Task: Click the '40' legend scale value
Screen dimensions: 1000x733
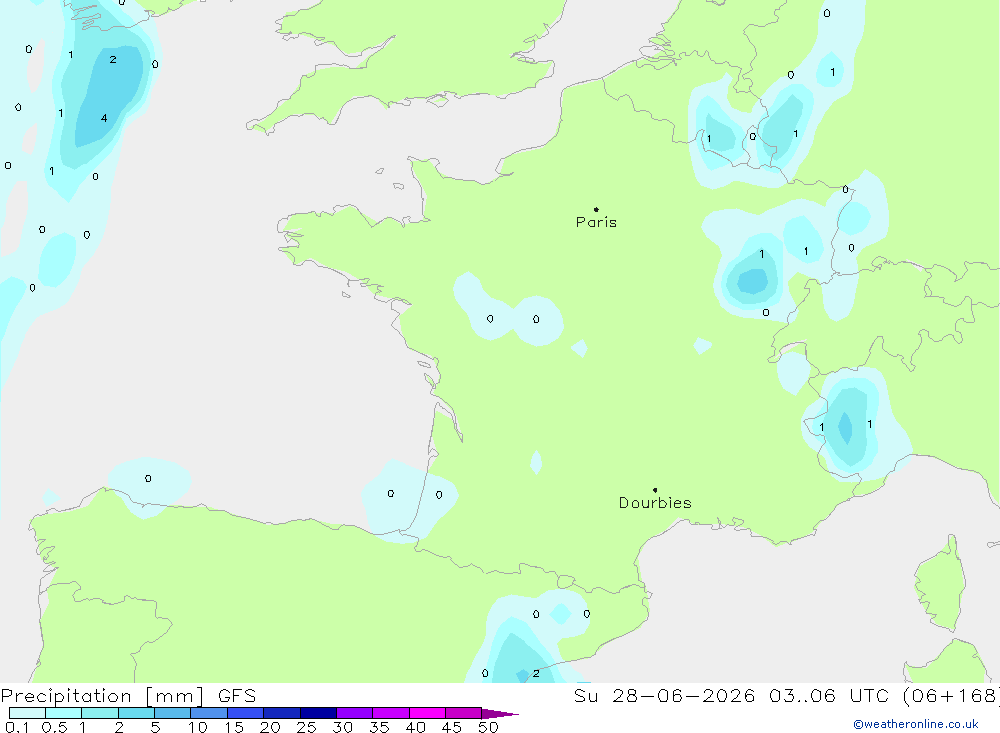Action: [x=415, y=727]
